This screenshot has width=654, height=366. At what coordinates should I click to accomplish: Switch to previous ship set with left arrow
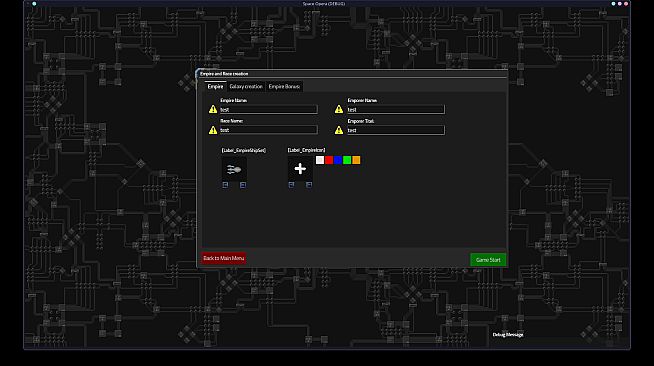click(225, 185)
